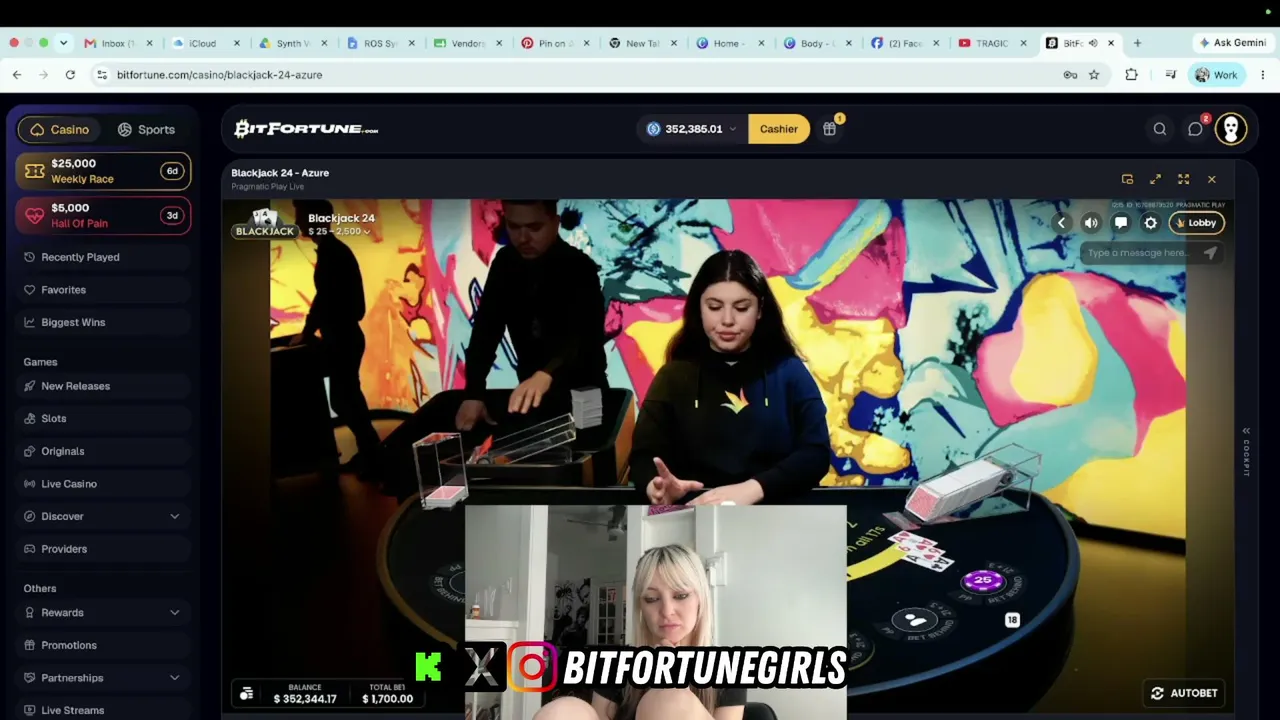This screenshot has width=1280, height=720.
Task: Open the Blackjack 24 bet limits dropdown
Action: pyautogui.click(x=338, y=231)
